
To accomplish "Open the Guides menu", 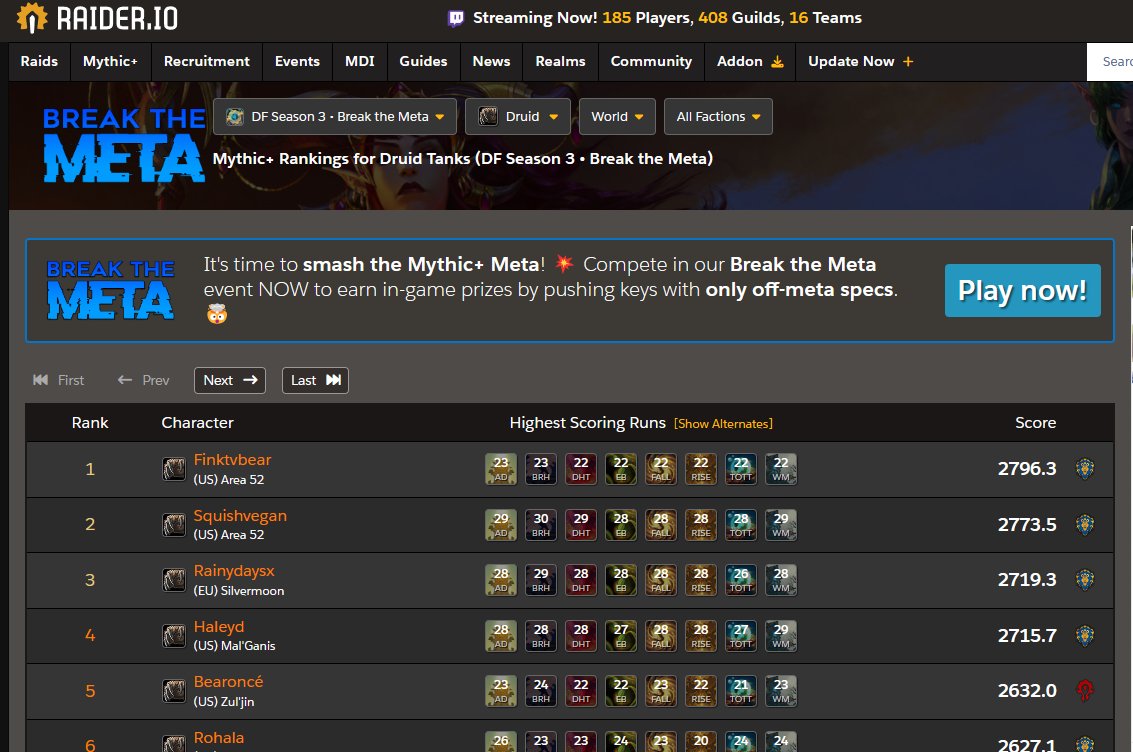I will tap(423, 61).
